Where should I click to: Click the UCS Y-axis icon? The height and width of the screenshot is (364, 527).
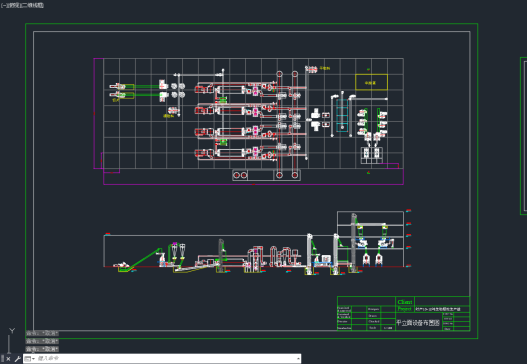[12, 331]
